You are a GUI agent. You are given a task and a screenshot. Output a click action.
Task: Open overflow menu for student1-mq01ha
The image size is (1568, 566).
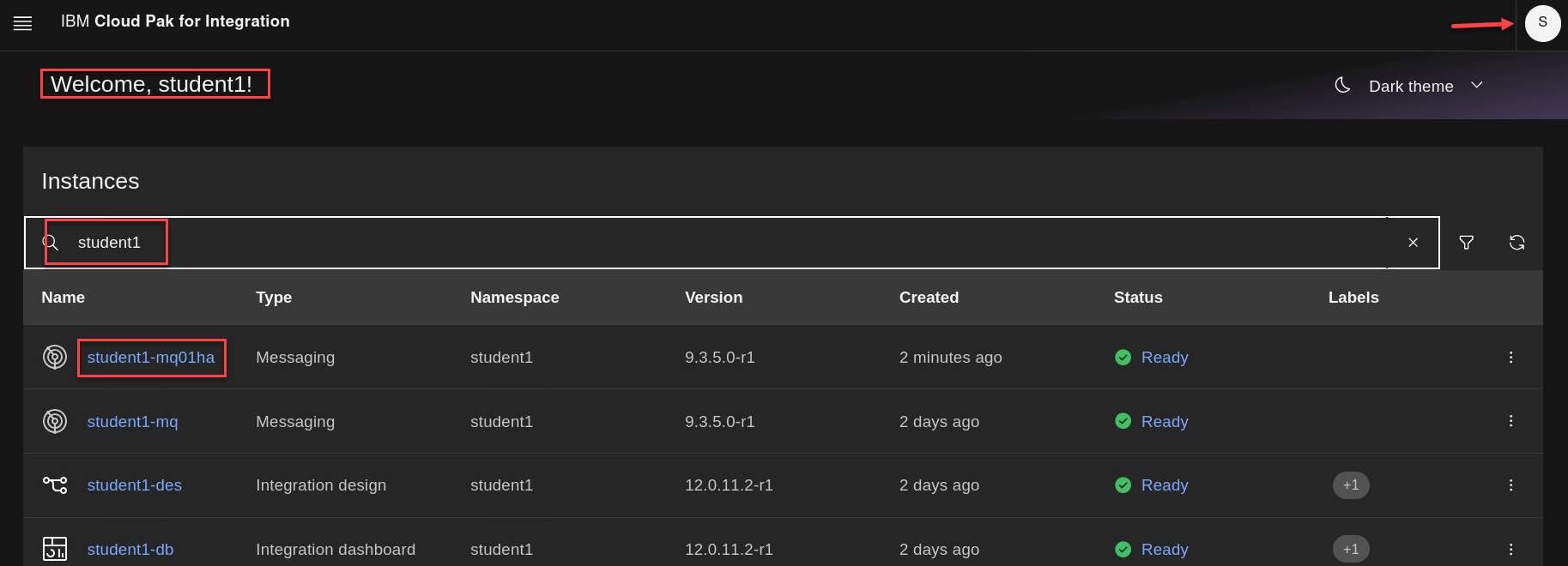click(x=1510, y=358)
